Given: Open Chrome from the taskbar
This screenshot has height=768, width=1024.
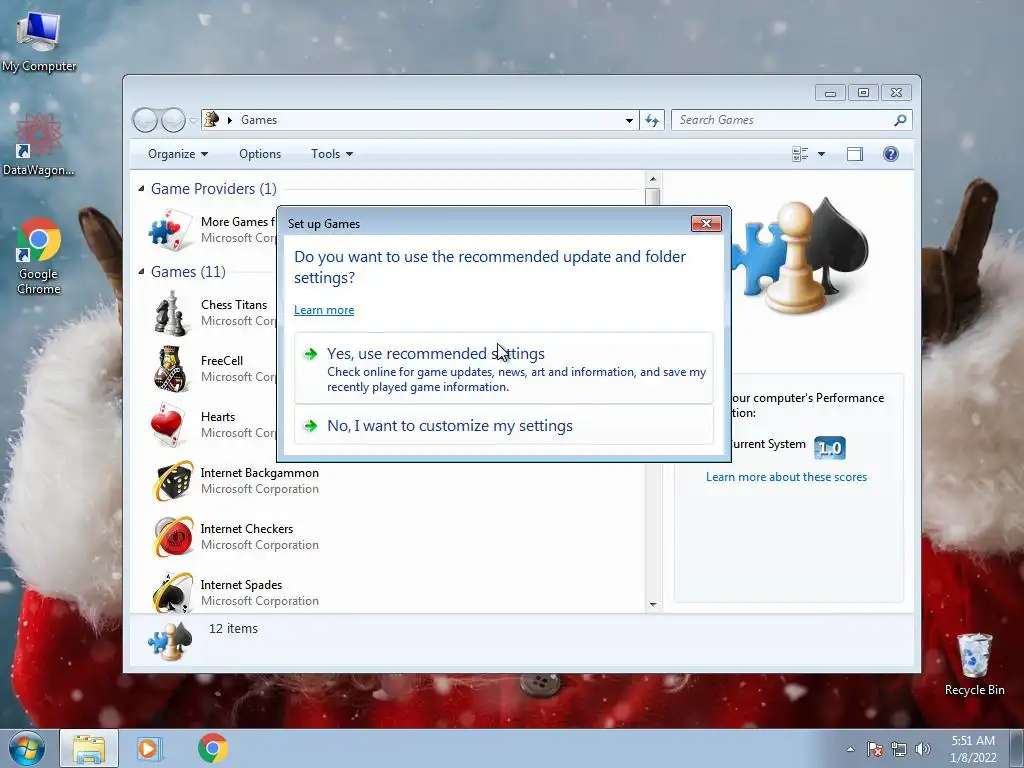Looking at the screenshot, I should tap(212, 748).
